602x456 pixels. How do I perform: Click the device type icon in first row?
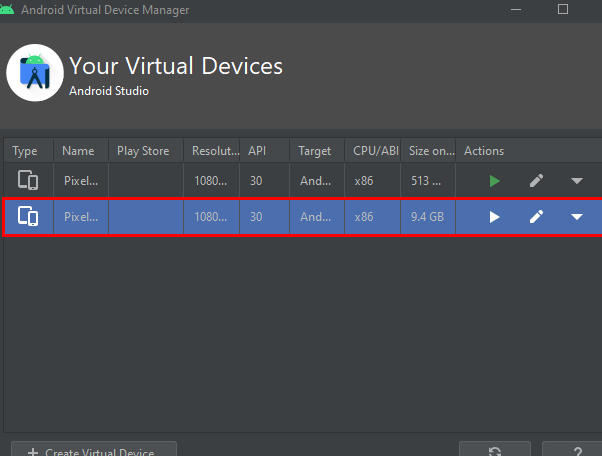tap(28, 181)
